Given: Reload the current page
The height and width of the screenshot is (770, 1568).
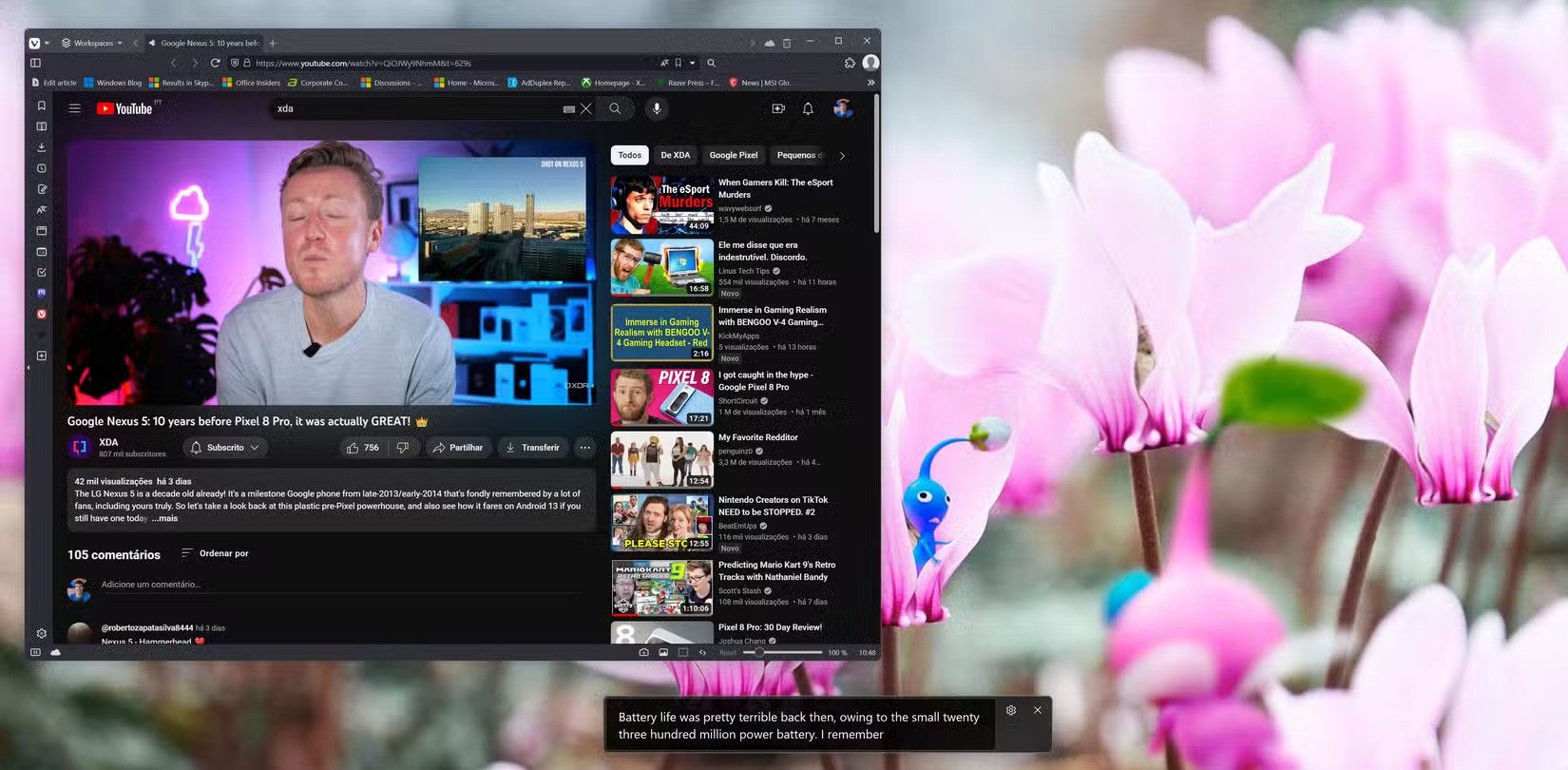Looking at the screenshot, I should tap(215, 63).
